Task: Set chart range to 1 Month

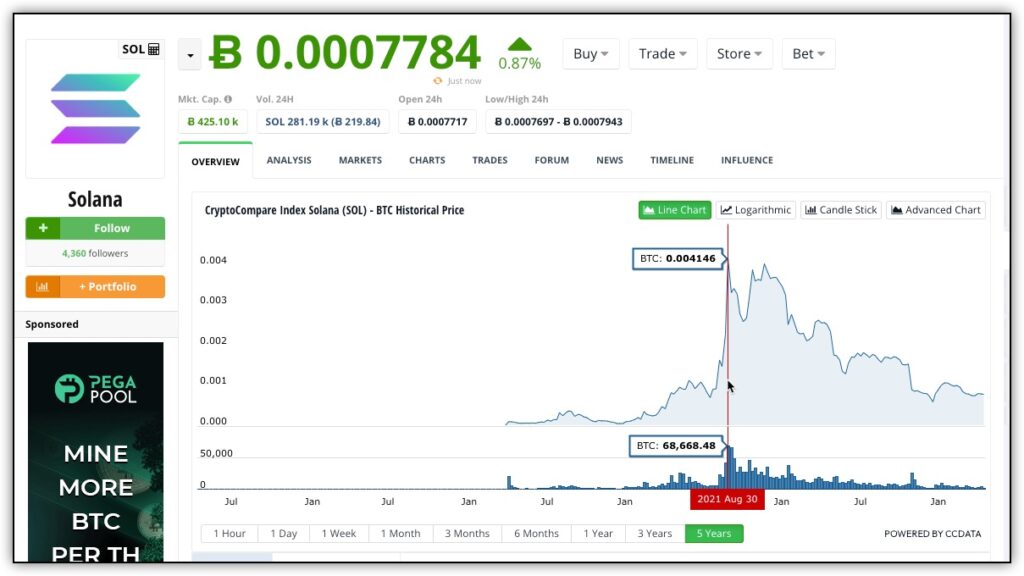Action: pyautogui.click(x=400, y=534)
